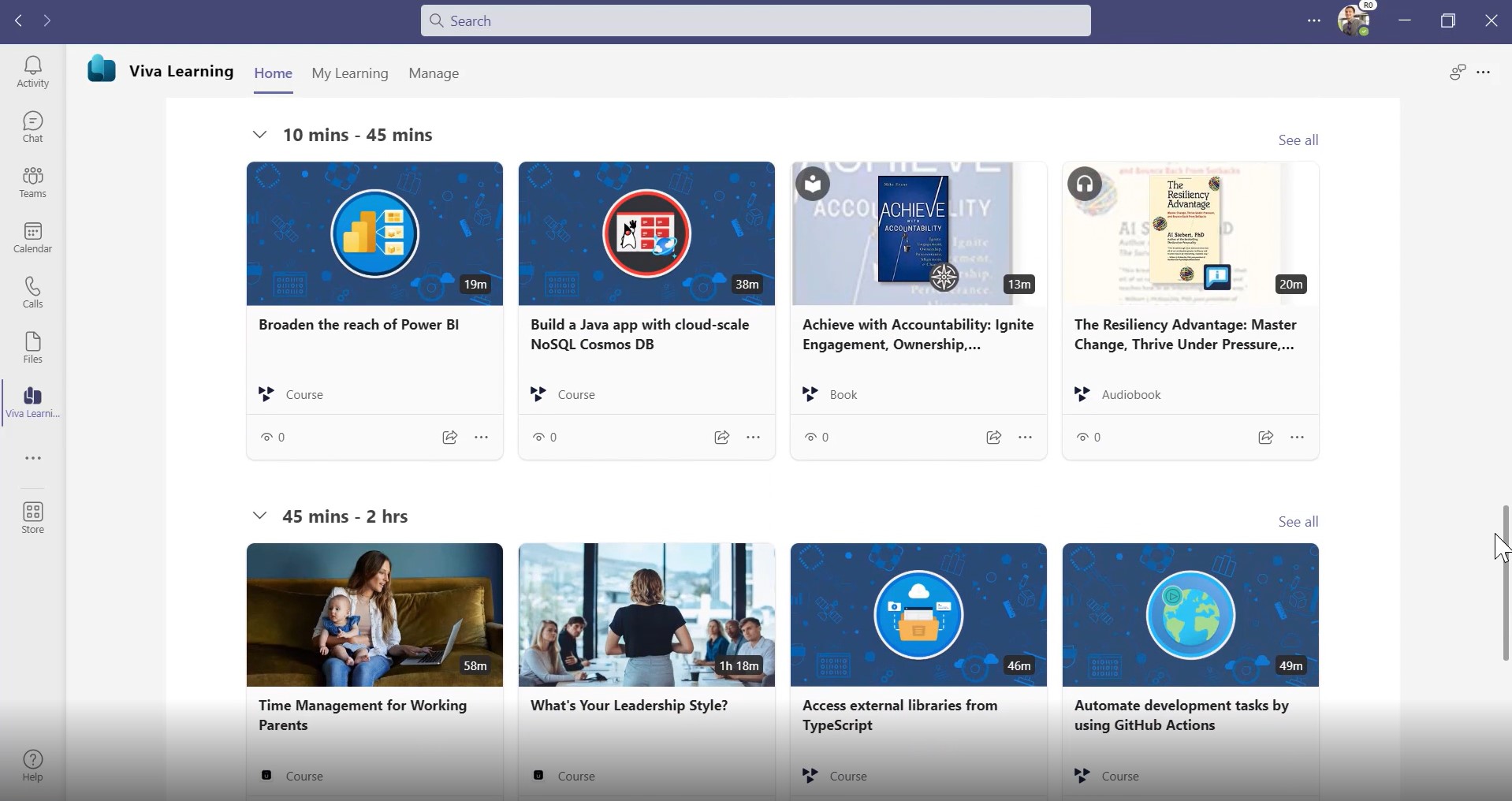
Task: Open the Activity feed icon
Action: tap(33, 72)
